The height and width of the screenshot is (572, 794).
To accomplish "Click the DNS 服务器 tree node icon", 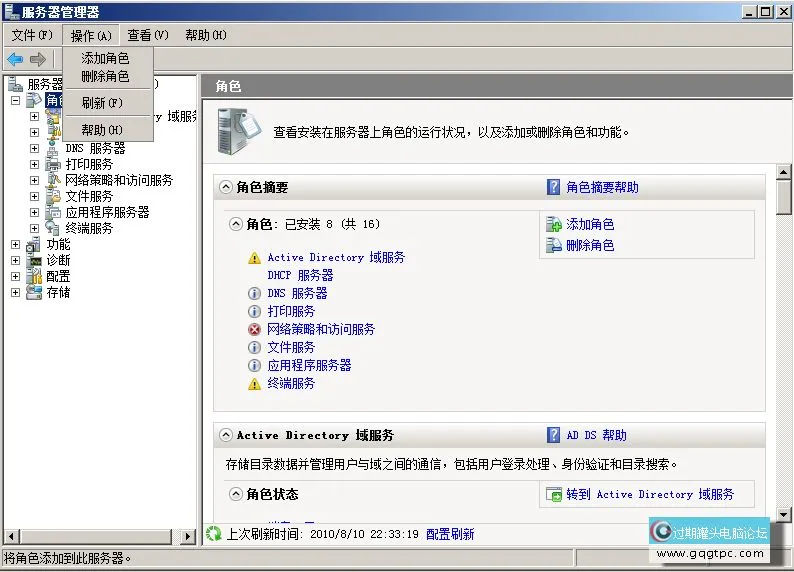I will pos(53,148).
